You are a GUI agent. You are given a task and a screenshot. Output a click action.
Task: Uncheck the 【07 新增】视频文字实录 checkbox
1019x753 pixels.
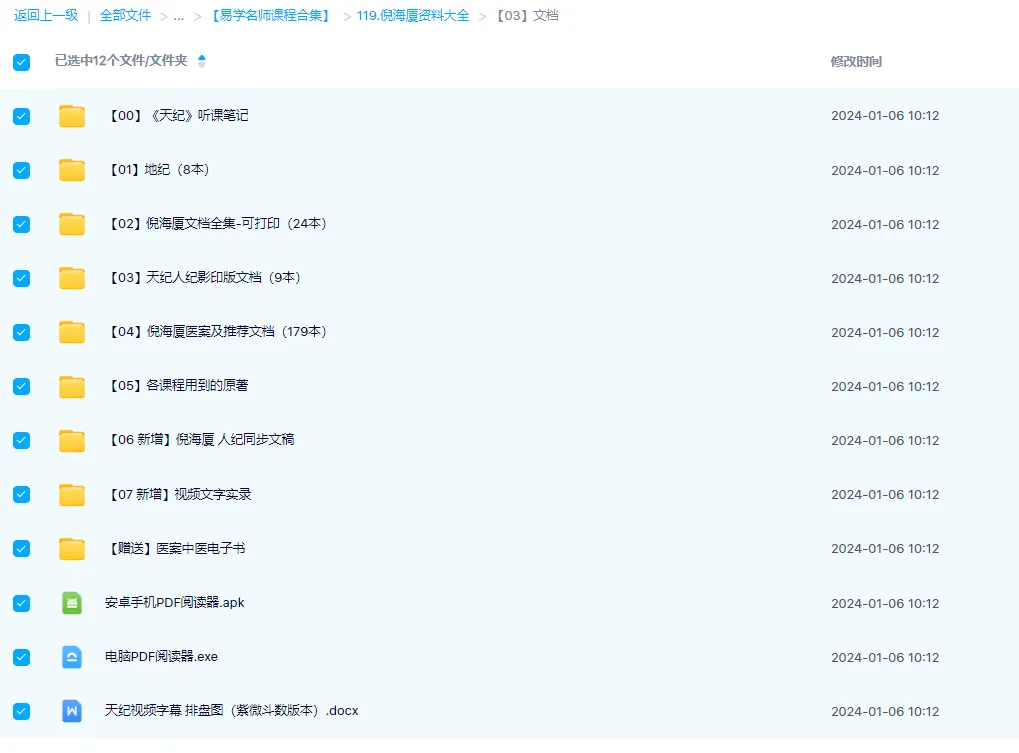click(21, 494)
